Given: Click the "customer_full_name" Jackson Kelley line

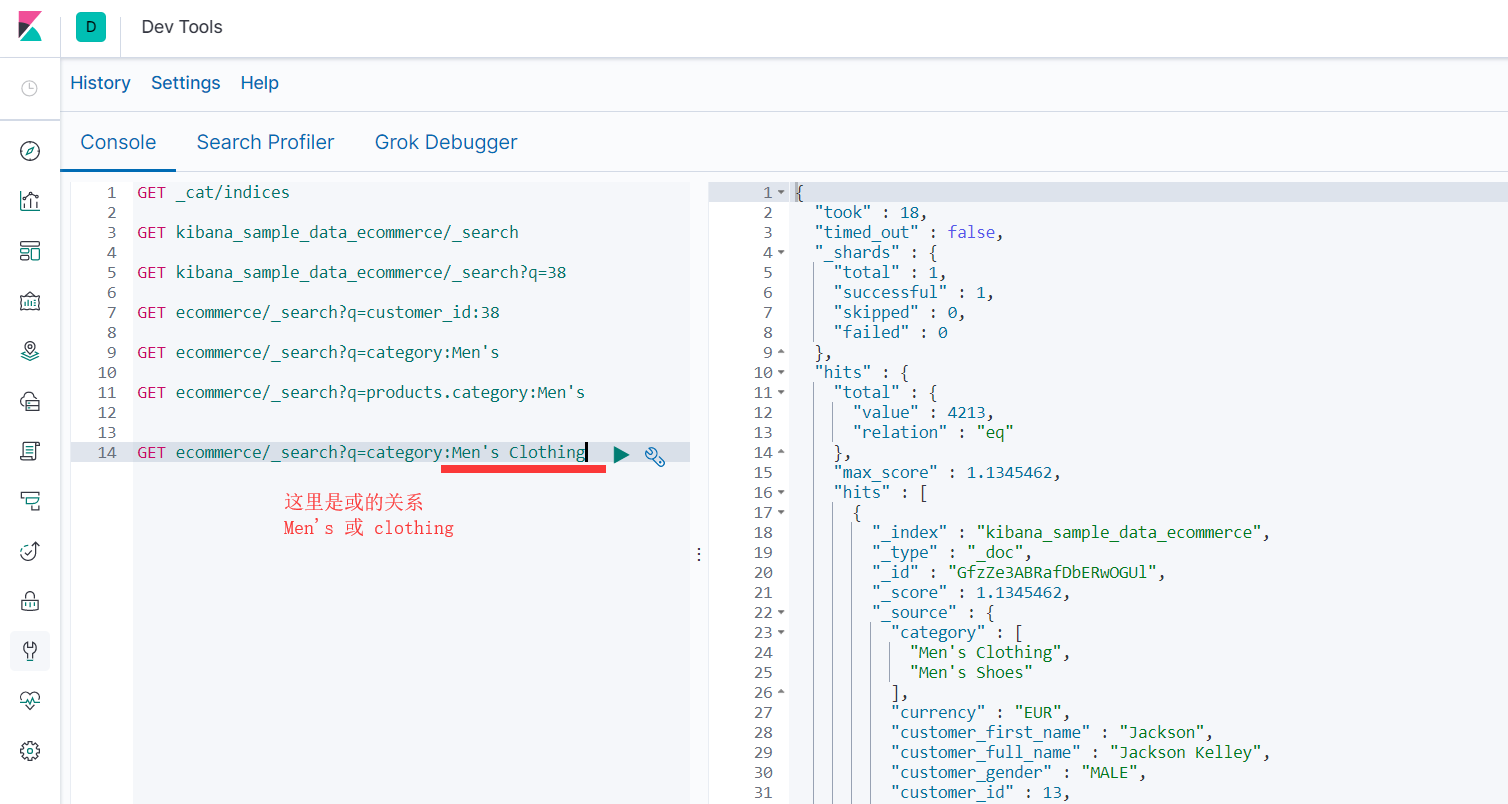Looking at the screenshot, I should [x=1081, y=752].
